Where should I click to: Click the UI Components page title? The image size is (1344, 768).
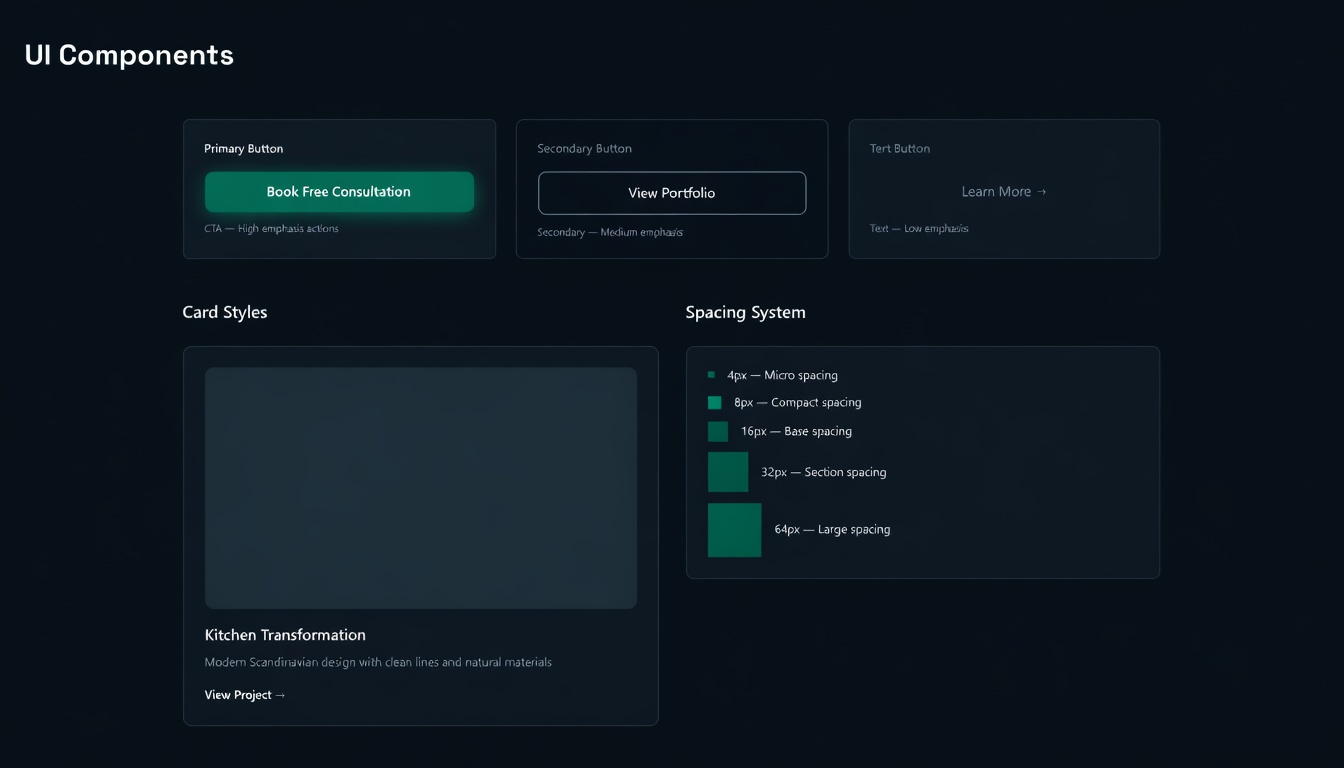coord(129,55)
